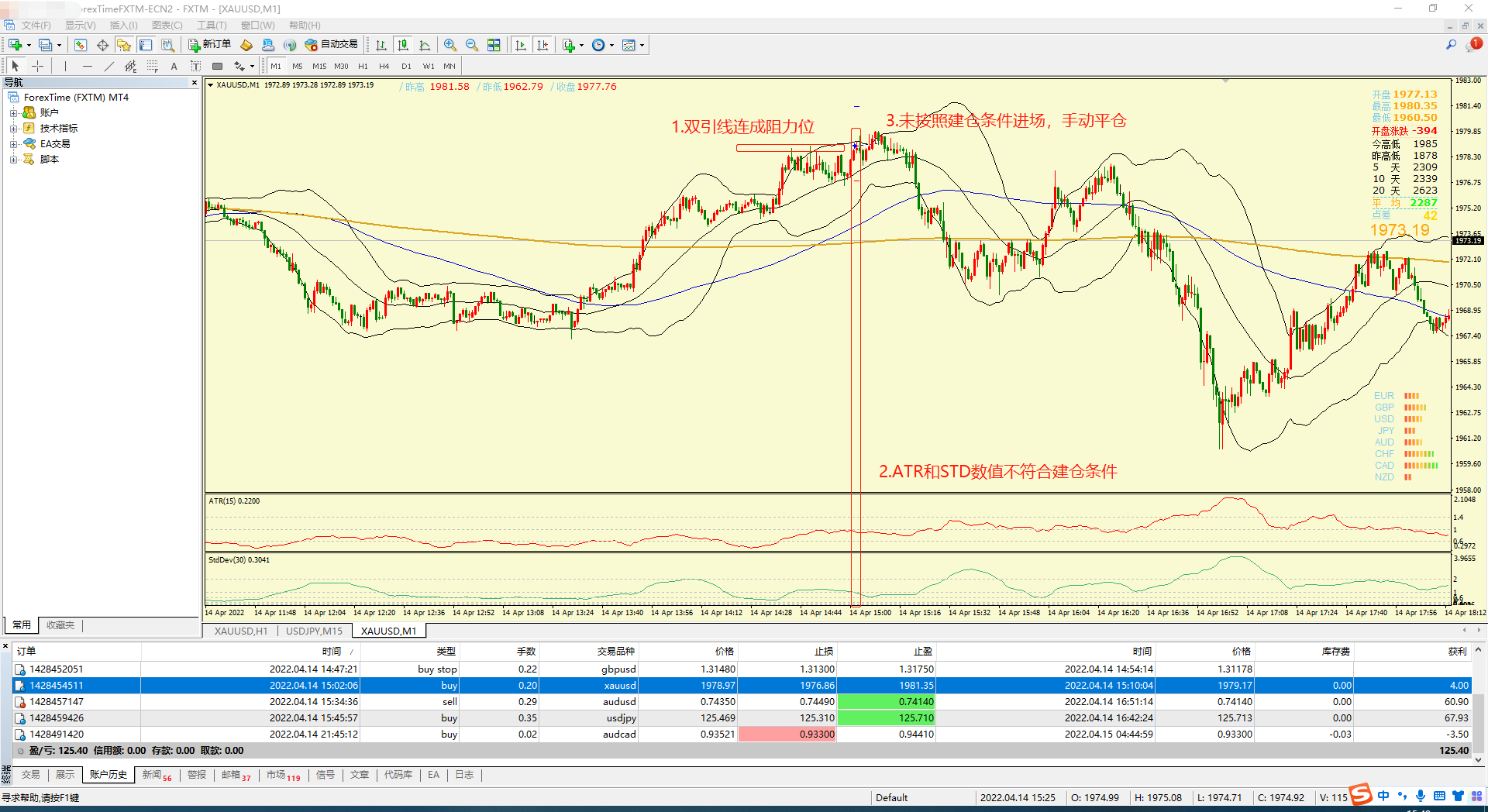
Task: Select the crosshair tool
Action: (x=37, y=66)
